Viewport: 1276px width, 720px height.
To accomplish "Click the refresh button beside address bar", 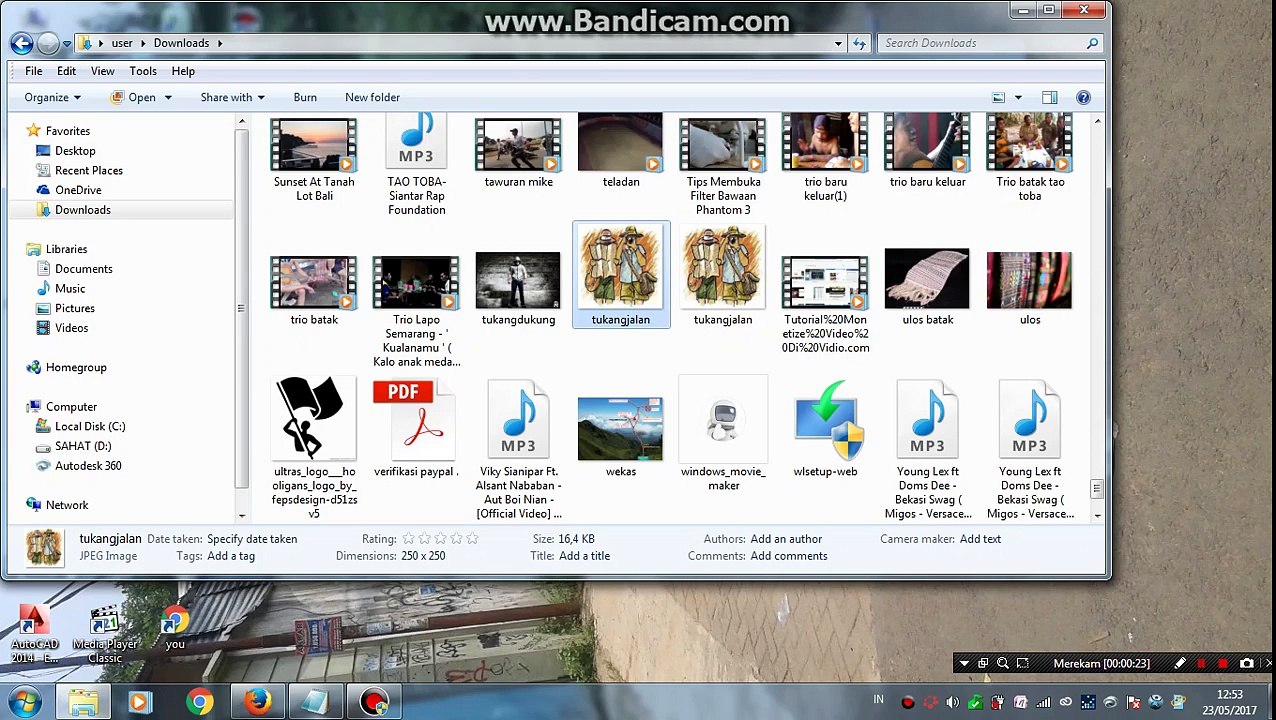I will (x=859, y=43).
